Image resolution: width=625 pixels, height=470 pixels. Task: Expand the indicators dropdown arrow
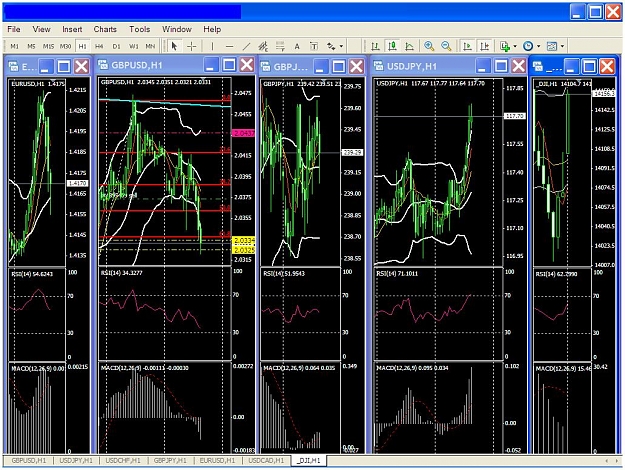click(x=515, y=46)
